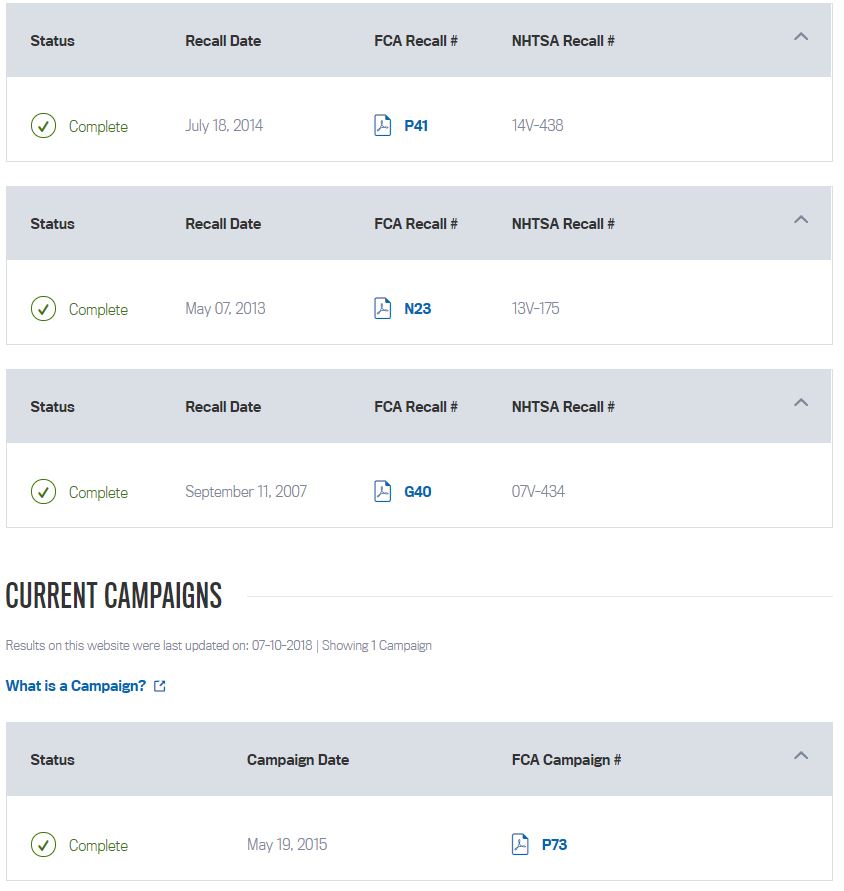Click the PDF icon beside recall P41
This screenshot has width=844, height=891.
[x=383, y=126]
